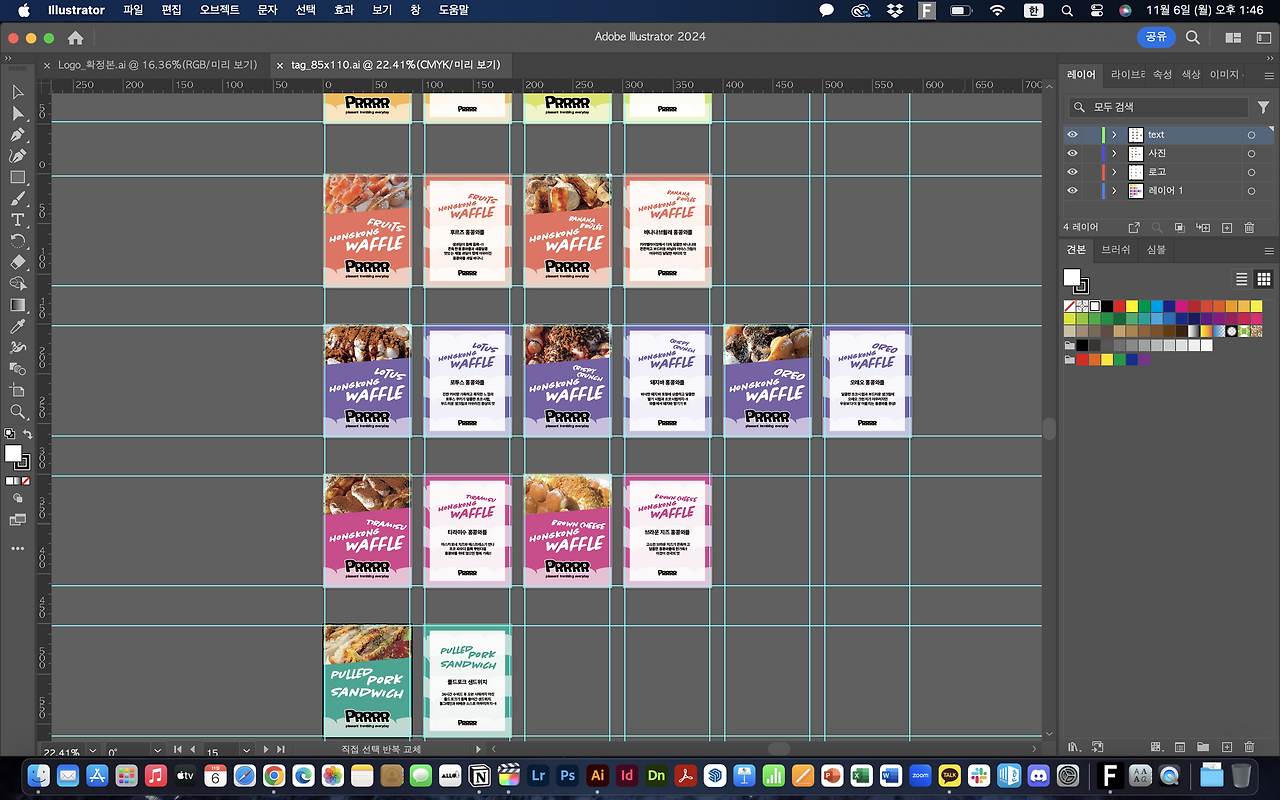
Task: Open the Layers panel hamburger menu
Action: [x=1269, y=75]
